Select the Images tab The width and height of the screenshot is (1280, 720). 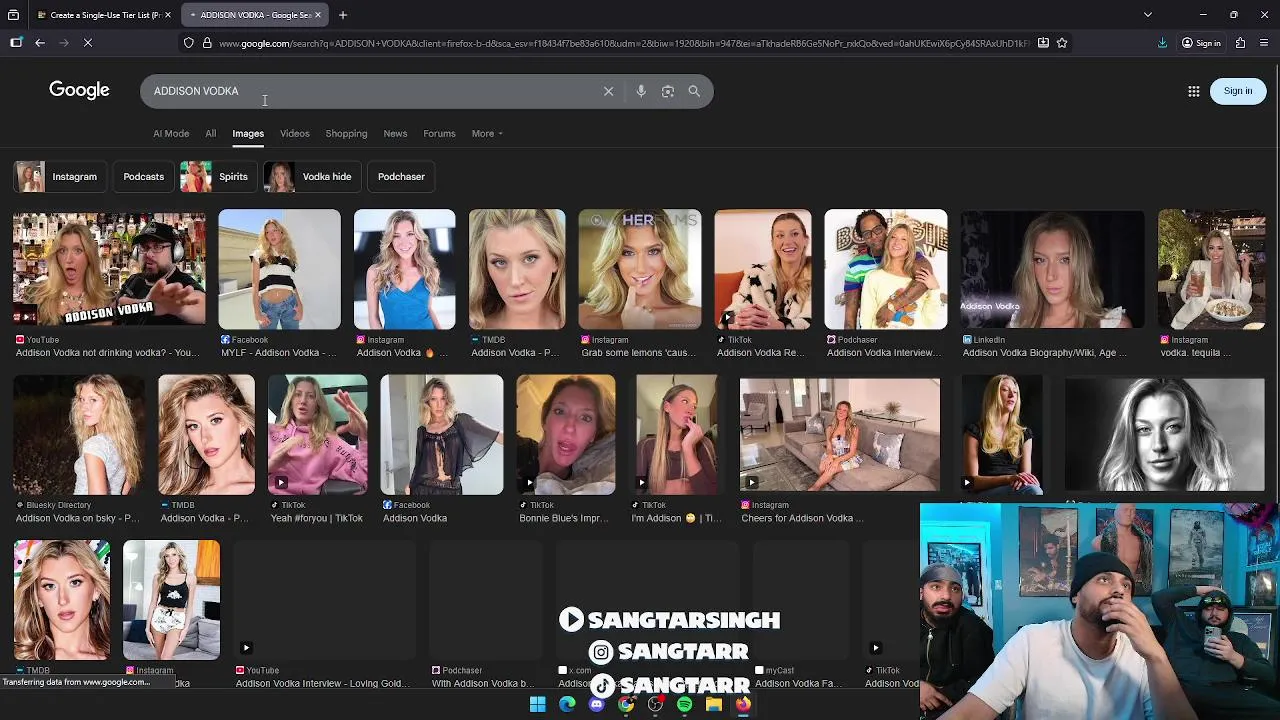click(x=248, y=133)
